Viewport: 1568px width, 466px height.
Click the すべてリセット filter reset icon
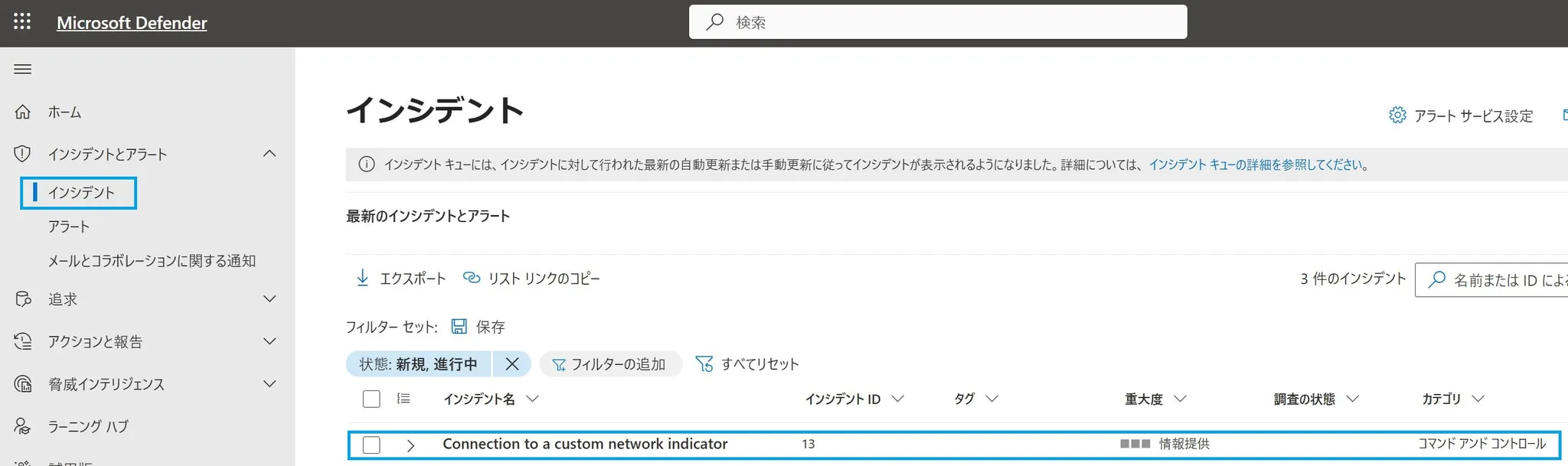coord(704,364)
